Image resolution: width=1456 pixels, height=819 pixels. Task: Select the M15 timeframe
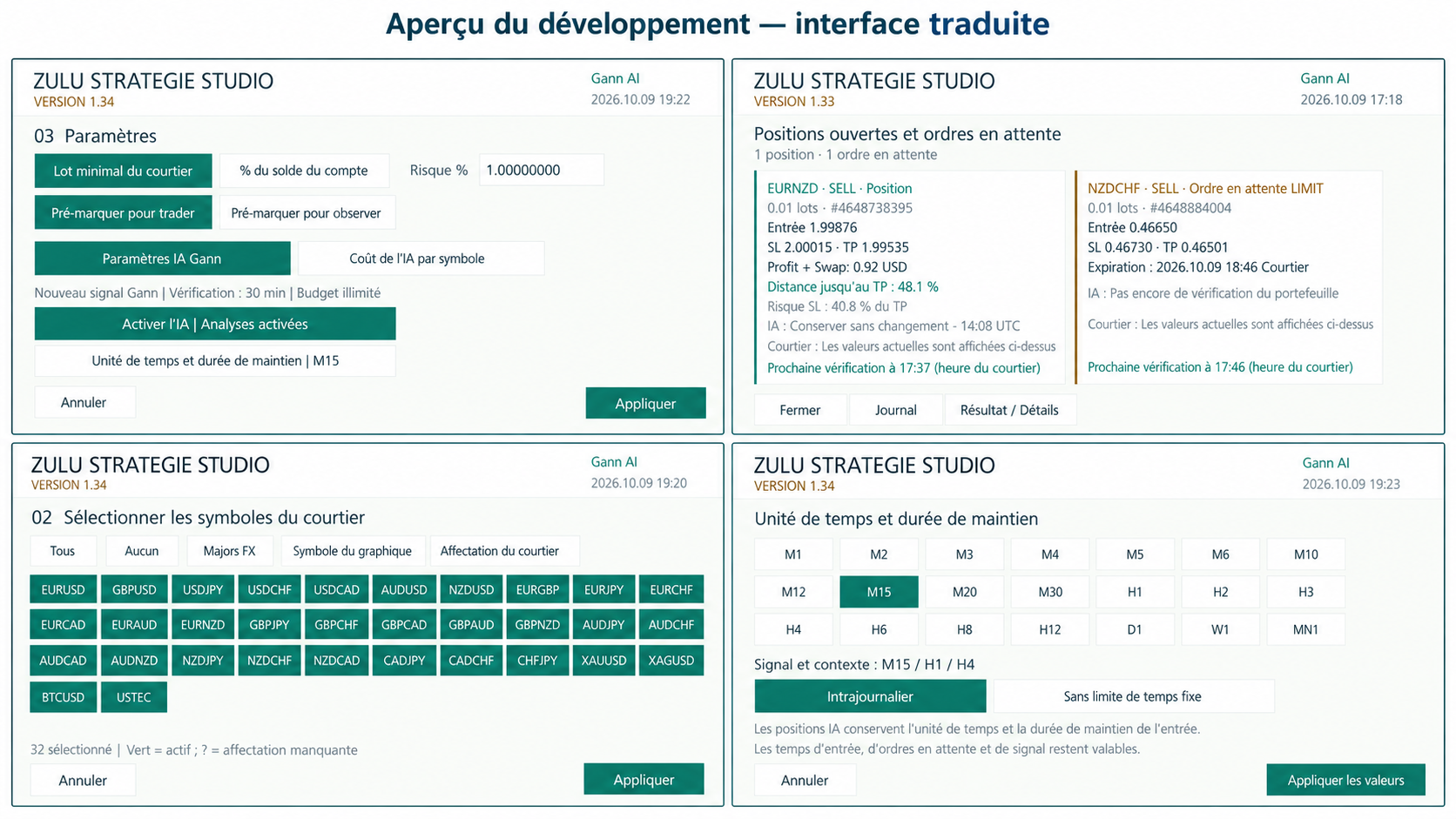pyautogui.click(x=879, y=592)
